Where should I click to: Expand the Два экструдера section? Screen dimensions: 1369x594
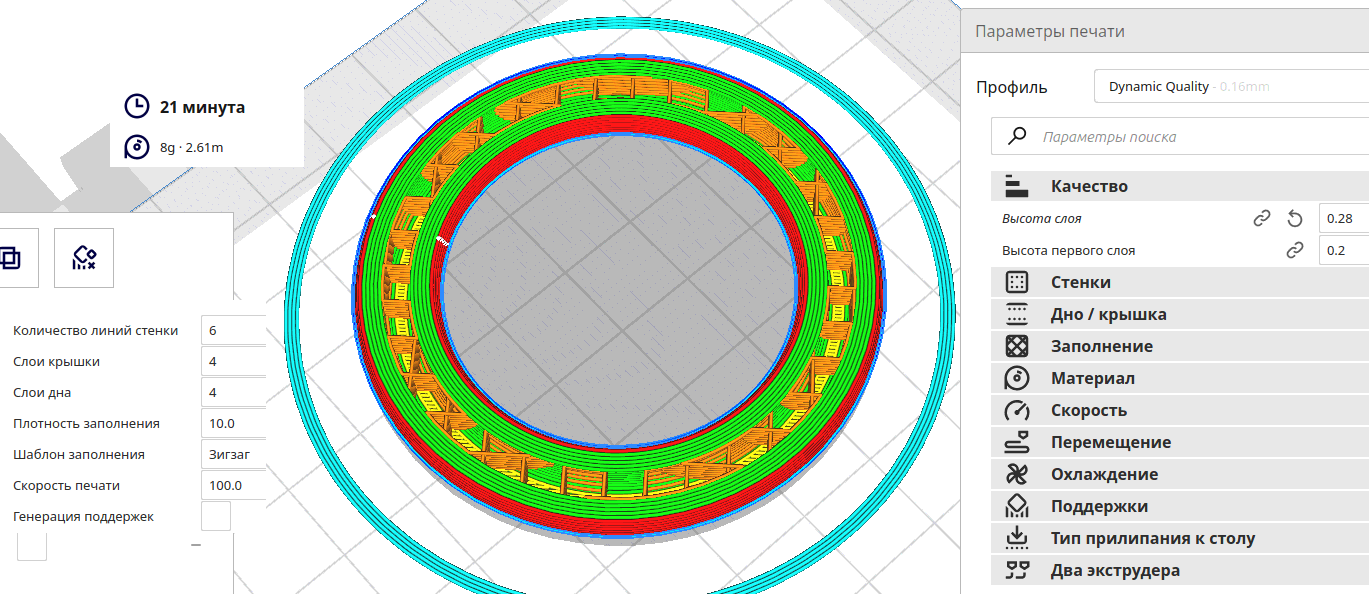coord(1180,570)
